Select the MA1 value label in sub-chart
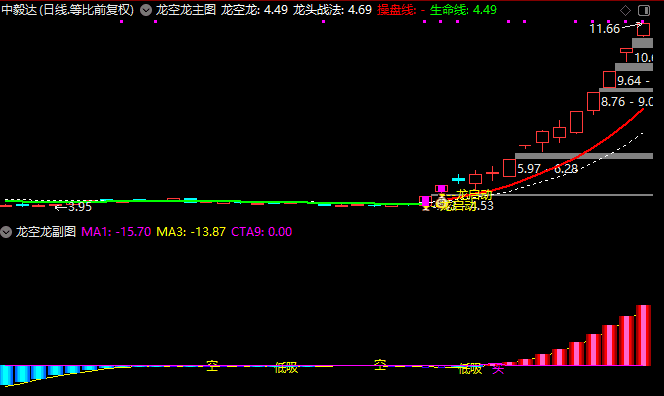 [116, 232]
